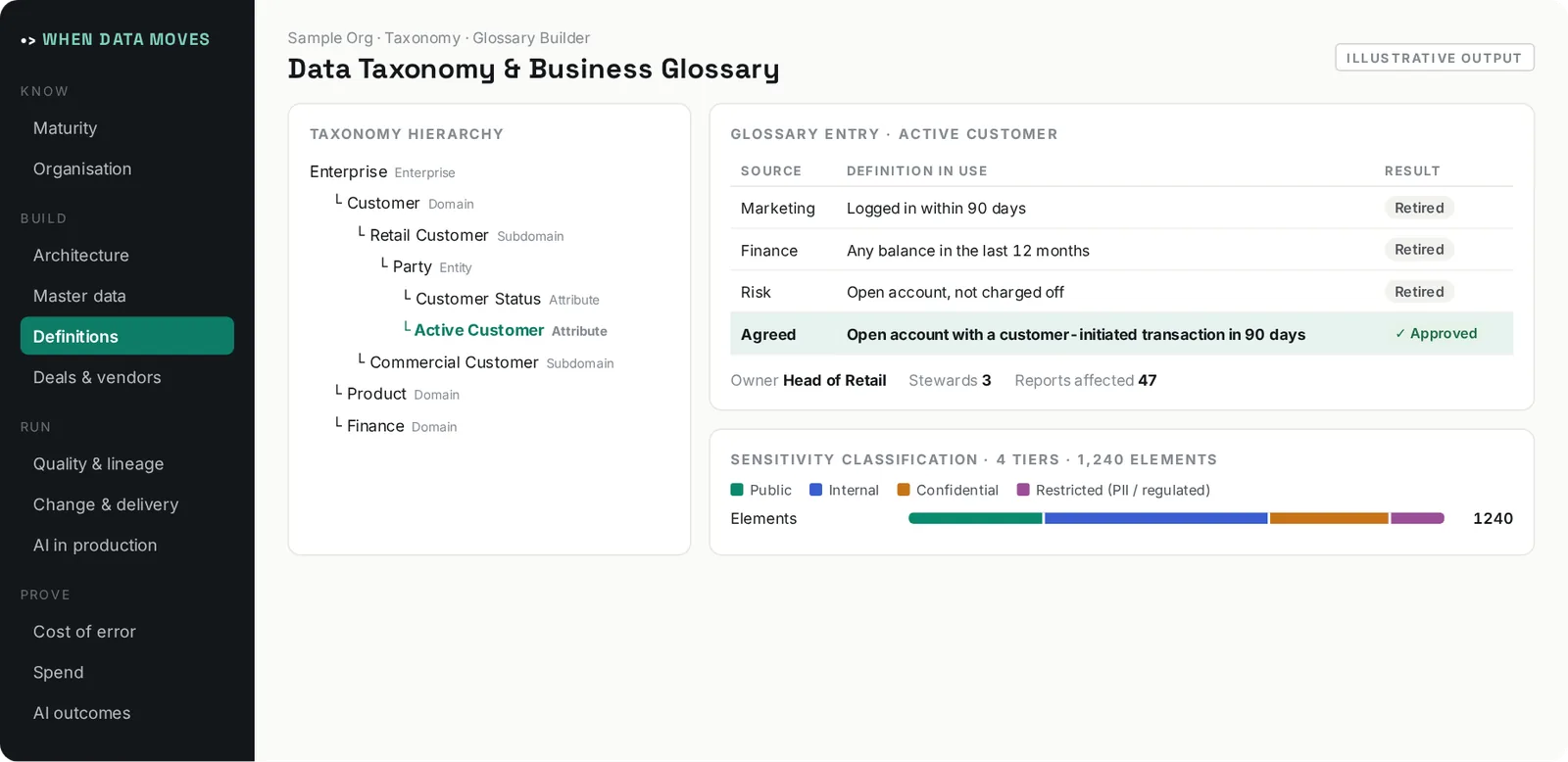This screenshot has height=762, width=1568.
Task: Open the Spend page
Action: click(127, 673)
